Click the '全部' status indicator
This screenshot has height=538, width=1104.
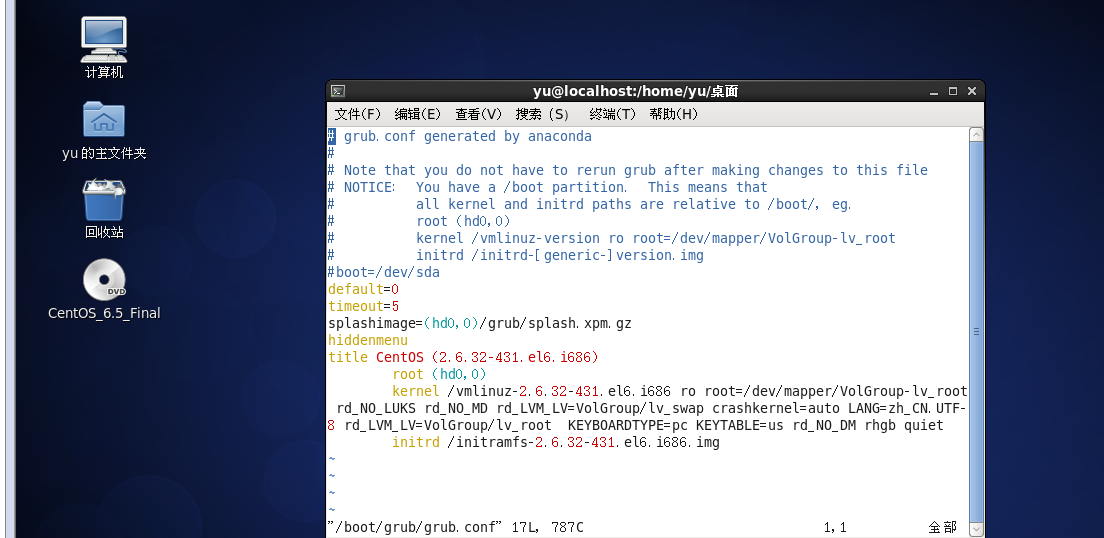click(943, 527)
